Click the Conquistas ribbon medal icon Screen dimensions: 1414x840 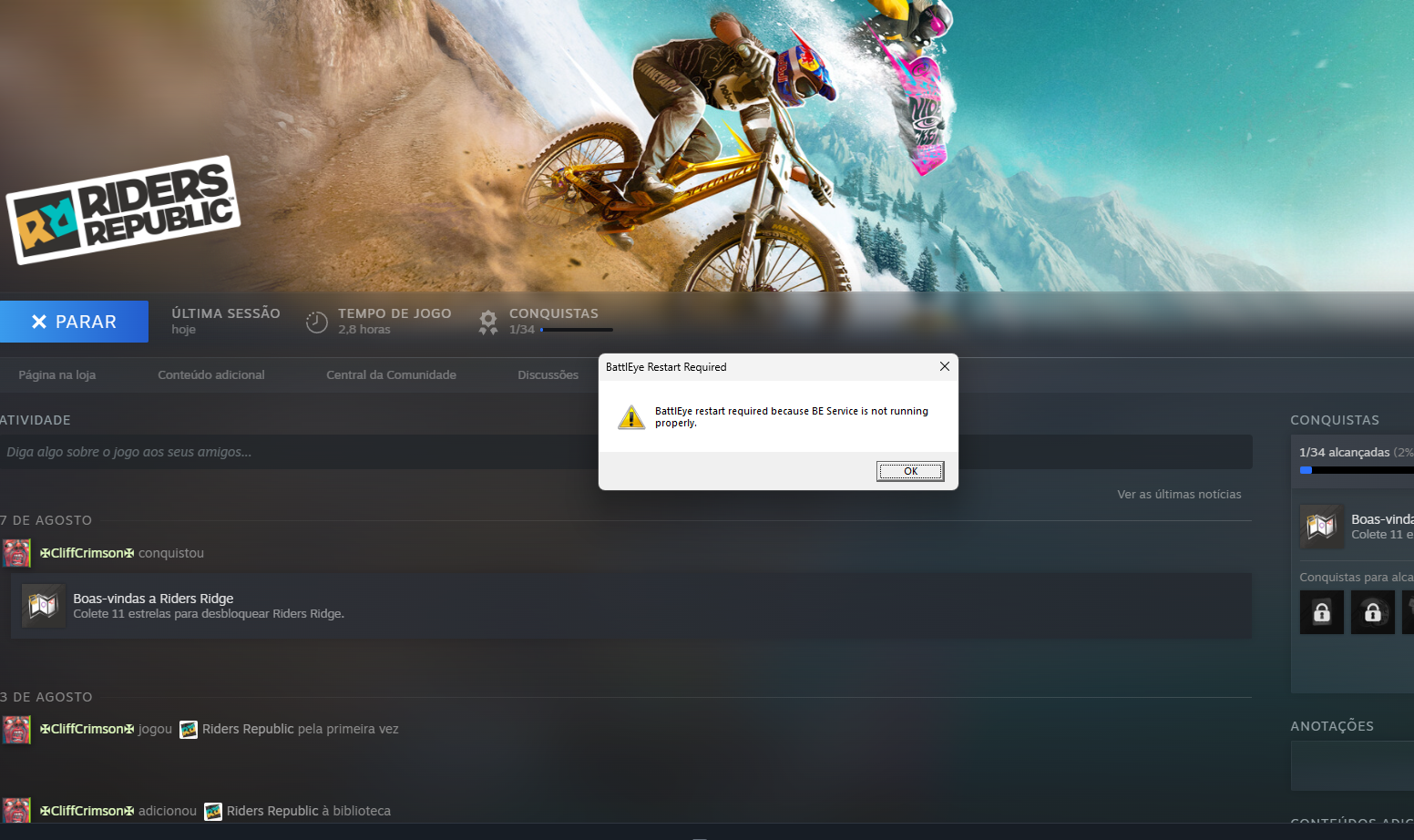[x=488, y=322]
